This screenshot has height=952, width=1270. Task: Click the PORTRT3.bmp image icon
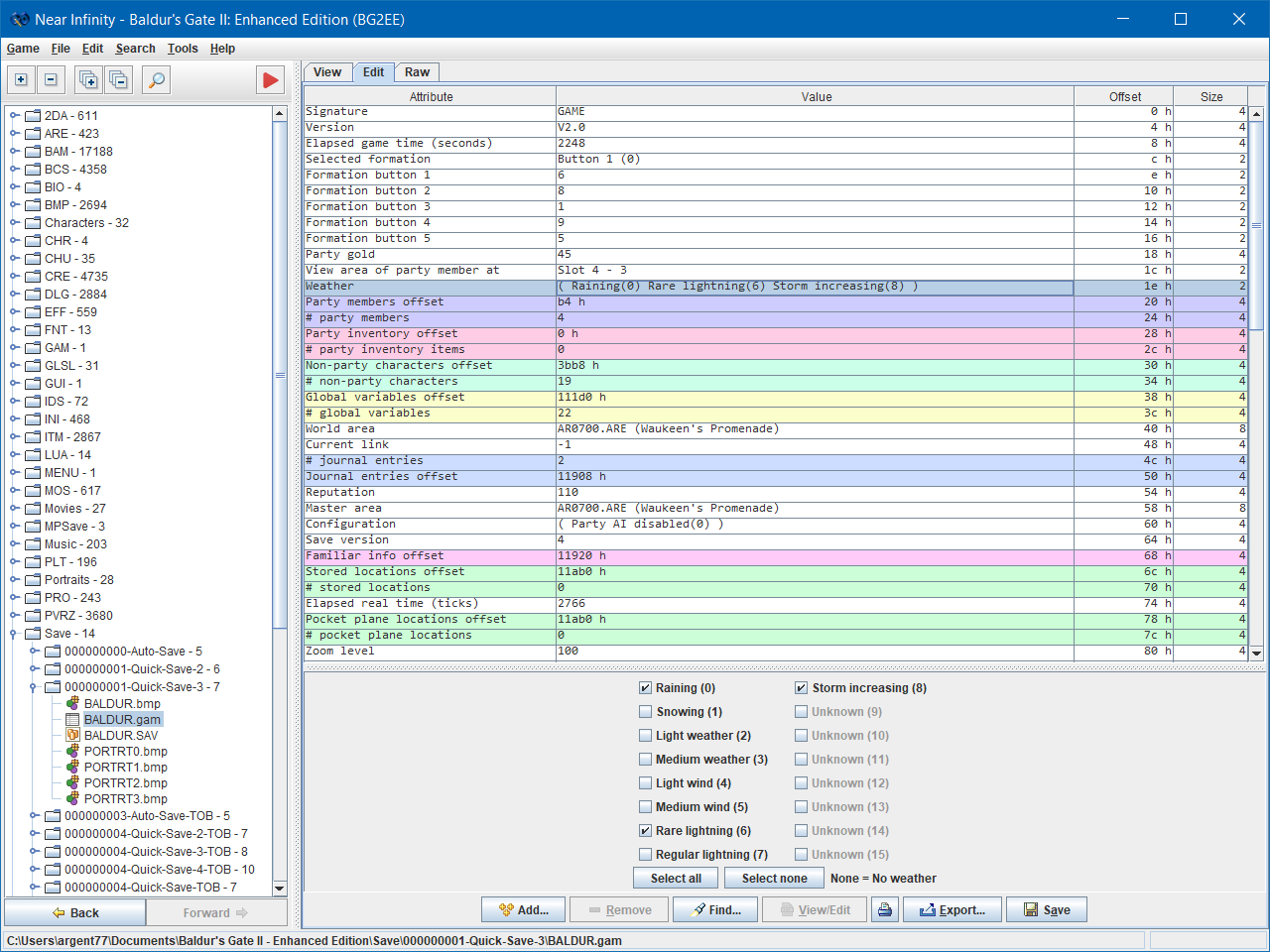(72, 798)
